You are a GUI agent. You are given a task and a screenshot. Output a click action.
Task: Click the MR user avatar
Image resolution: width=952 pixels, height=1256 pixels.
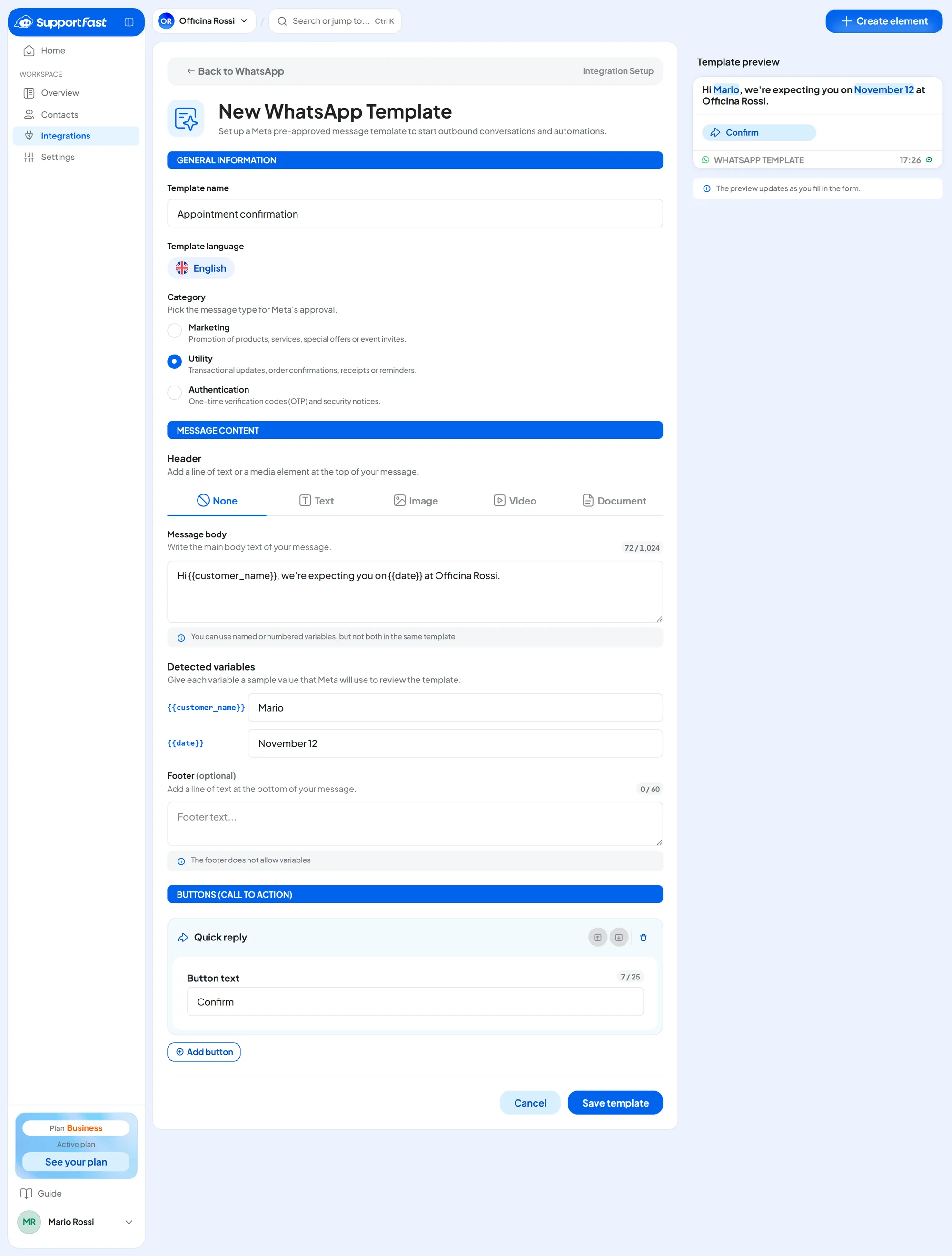click(x=29, y=1222)
